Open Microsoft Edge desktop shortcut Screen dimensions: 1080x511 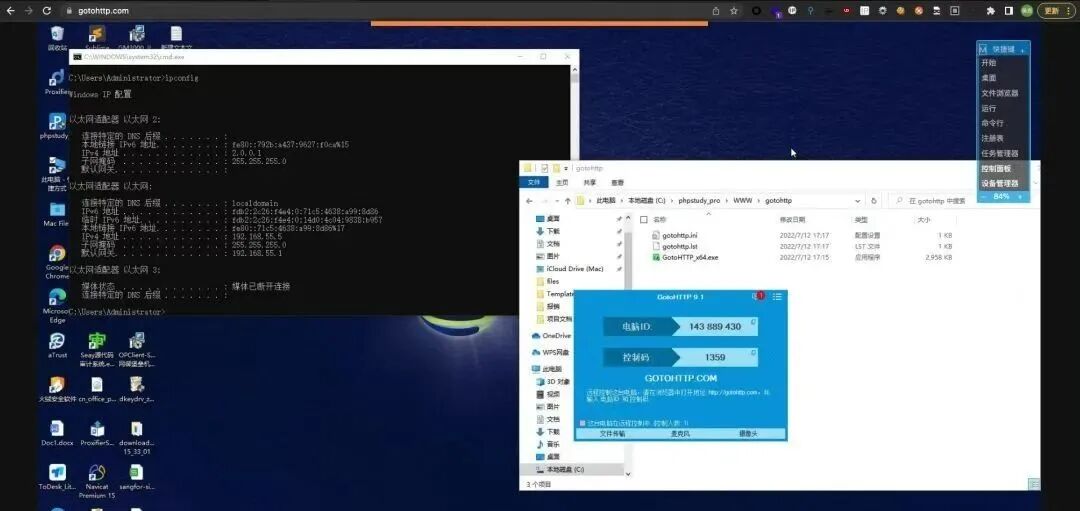click(57, 306)
